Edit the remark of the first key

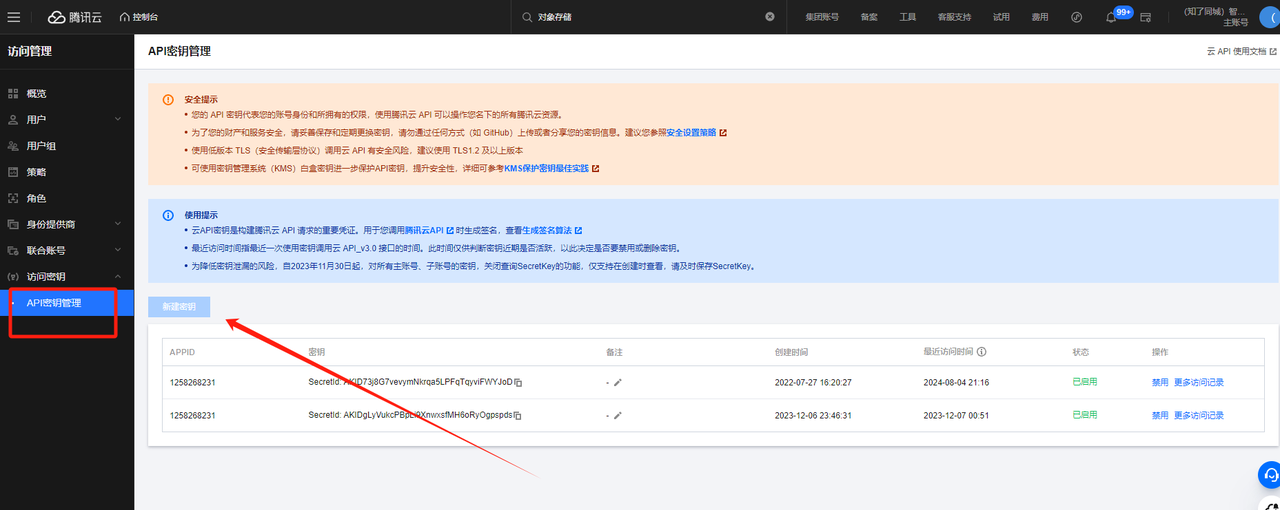click(x=618, y=383)
